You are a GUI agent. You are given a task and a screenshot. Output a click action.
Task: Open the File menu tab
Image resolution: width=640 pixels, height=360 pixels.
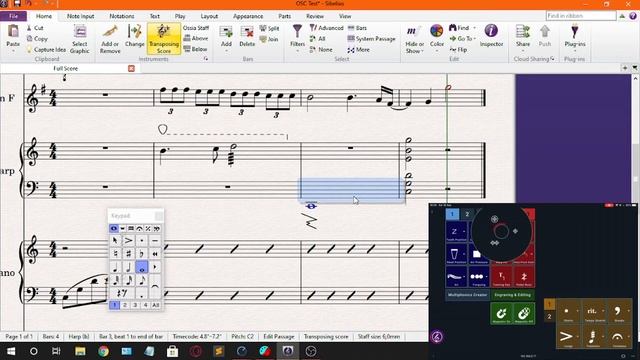13,16
